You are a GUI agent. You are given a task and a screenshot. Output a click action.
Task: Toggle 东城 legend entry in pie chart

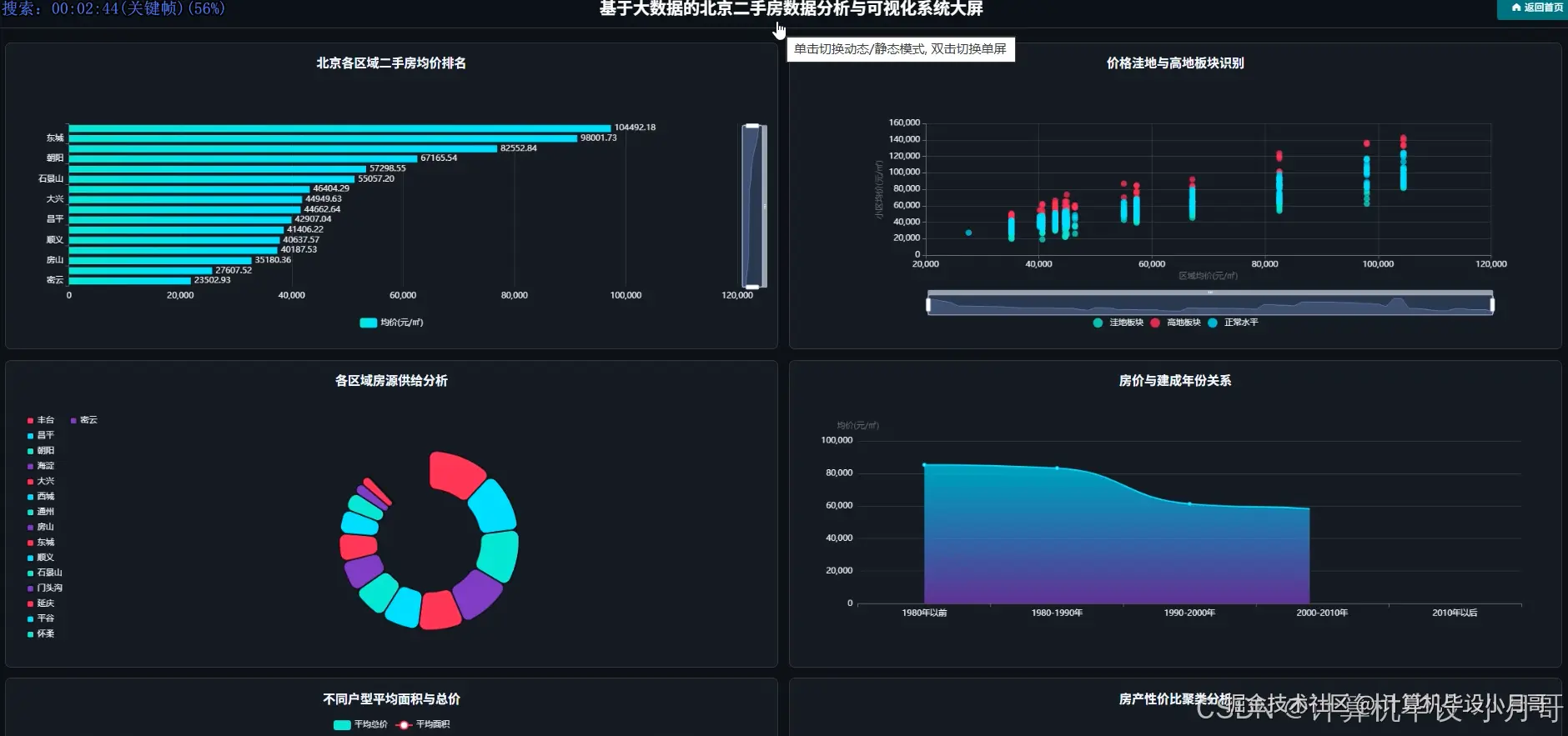click(x=41, y=543)
